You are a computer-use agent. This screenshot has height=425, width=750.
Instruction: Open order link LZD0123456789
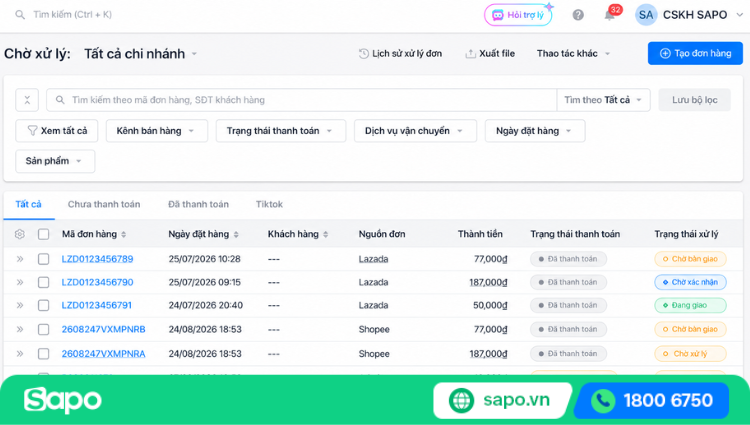[x=98, y=259]
